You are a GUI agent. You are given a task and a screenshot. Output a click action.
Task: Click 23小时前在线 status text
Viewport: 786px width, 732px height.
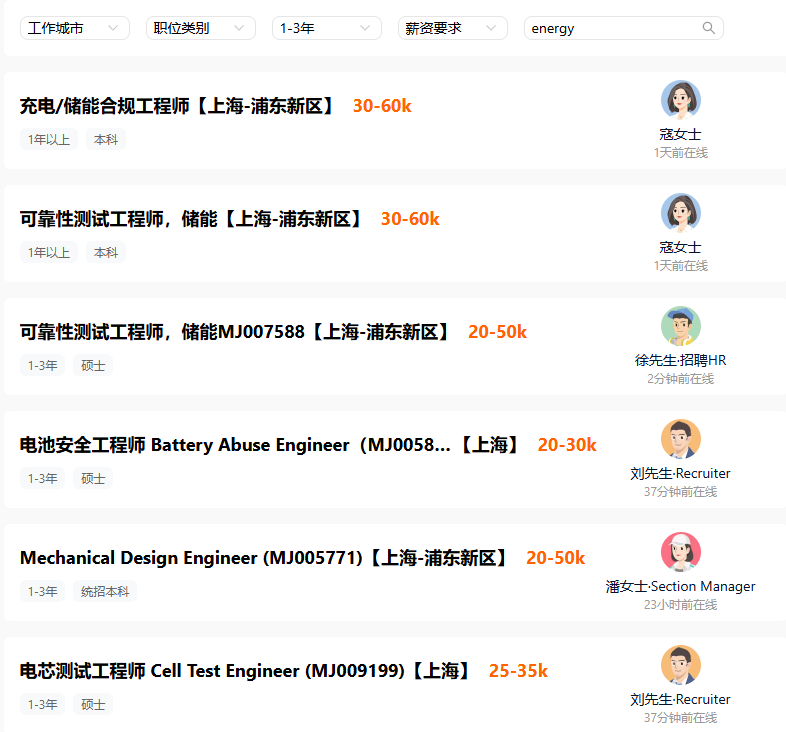tap(680, 605)
